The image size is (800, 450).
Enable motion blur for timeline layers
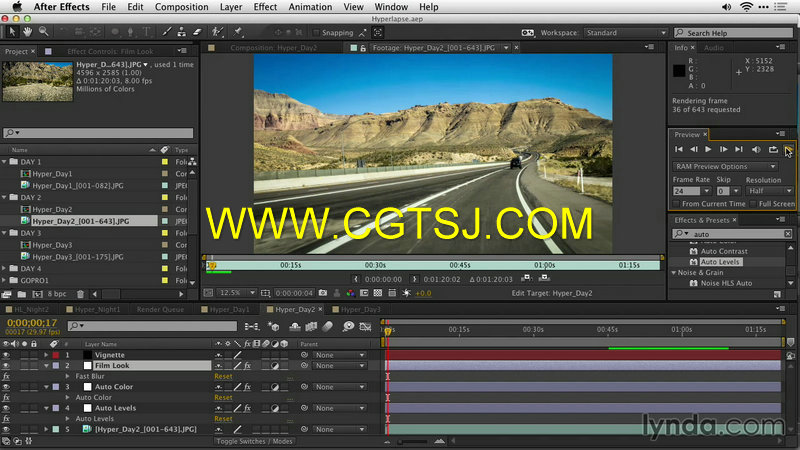coord(328,327)
